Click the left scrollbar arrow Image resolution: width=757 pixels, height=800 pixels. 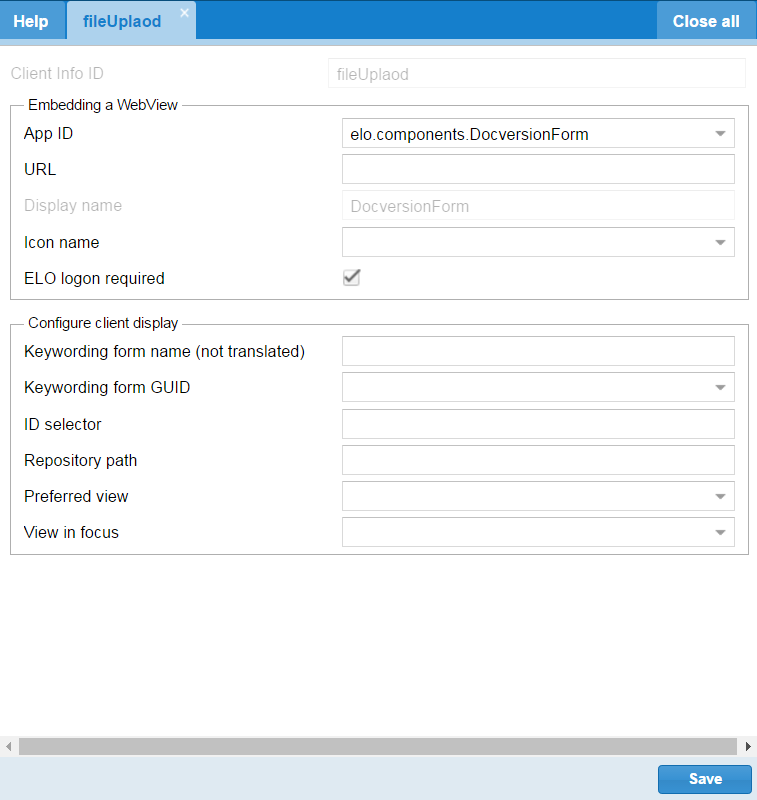click(x=7, y=746)
